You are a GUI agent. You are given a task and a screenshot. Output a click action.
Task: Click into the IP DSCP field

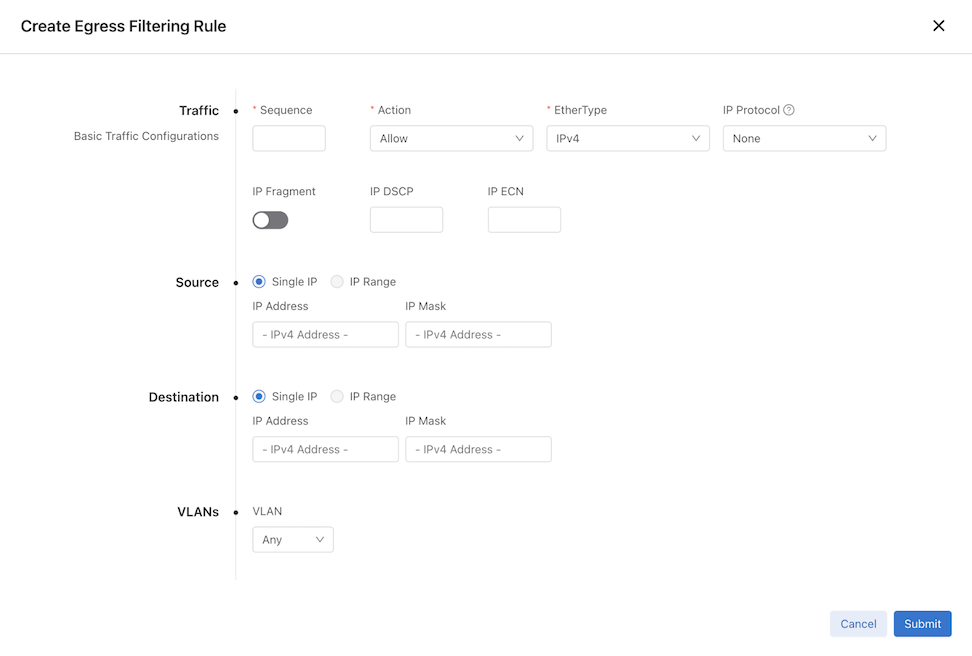click(x=406, y=220)
